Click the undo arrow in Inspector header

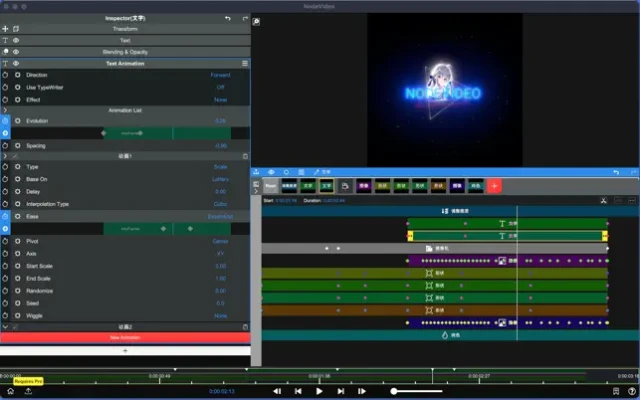(228, 18)
